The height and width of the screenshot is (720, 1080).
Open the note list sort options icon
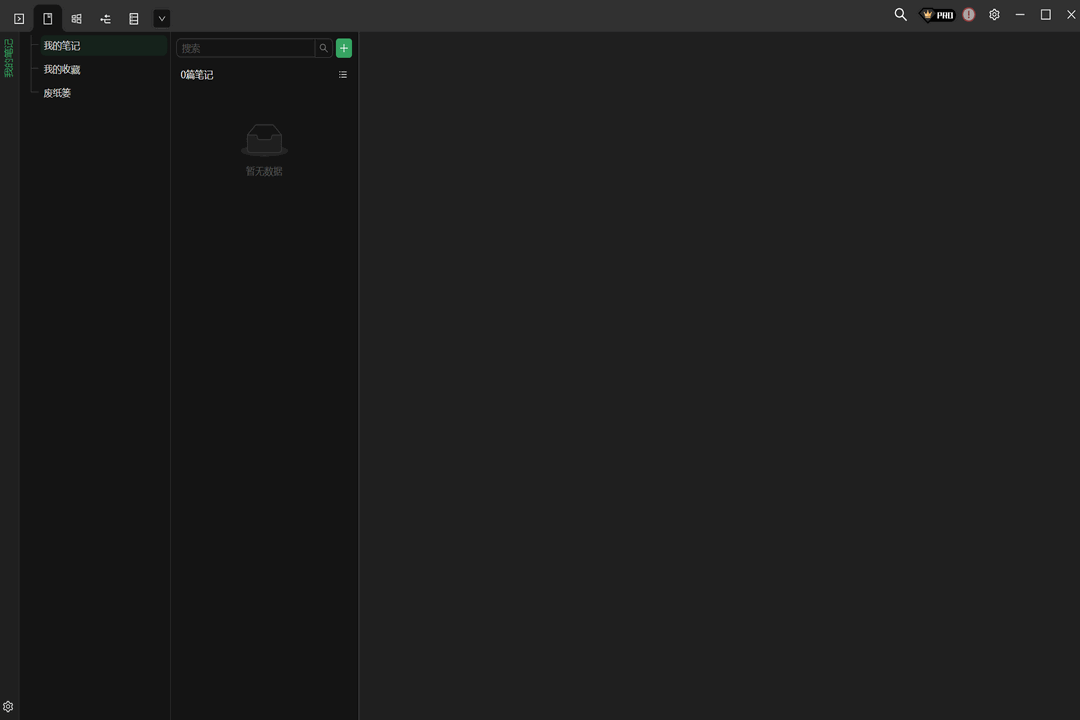(343, 75)
